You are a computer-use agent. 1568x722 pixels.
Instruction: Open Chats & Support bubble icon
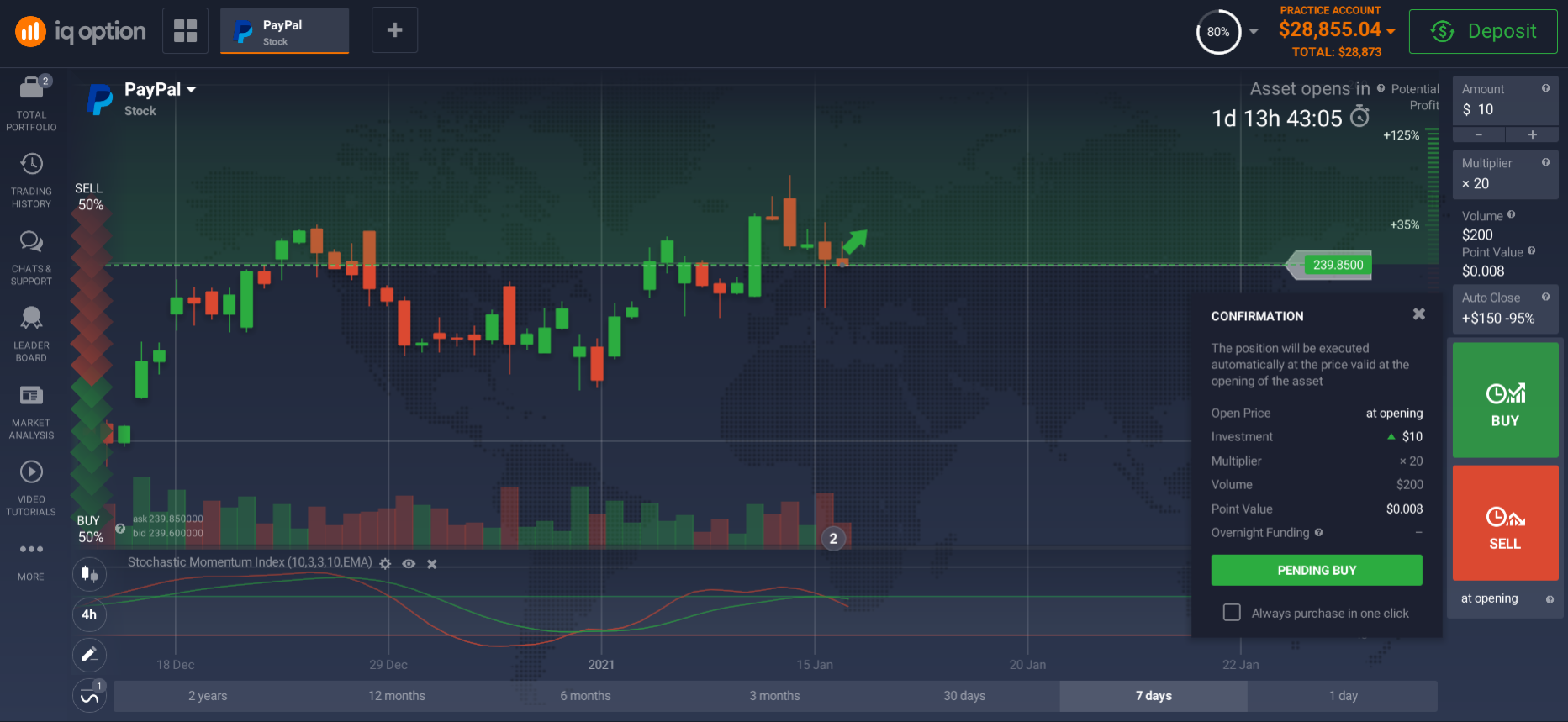point(31,242)
